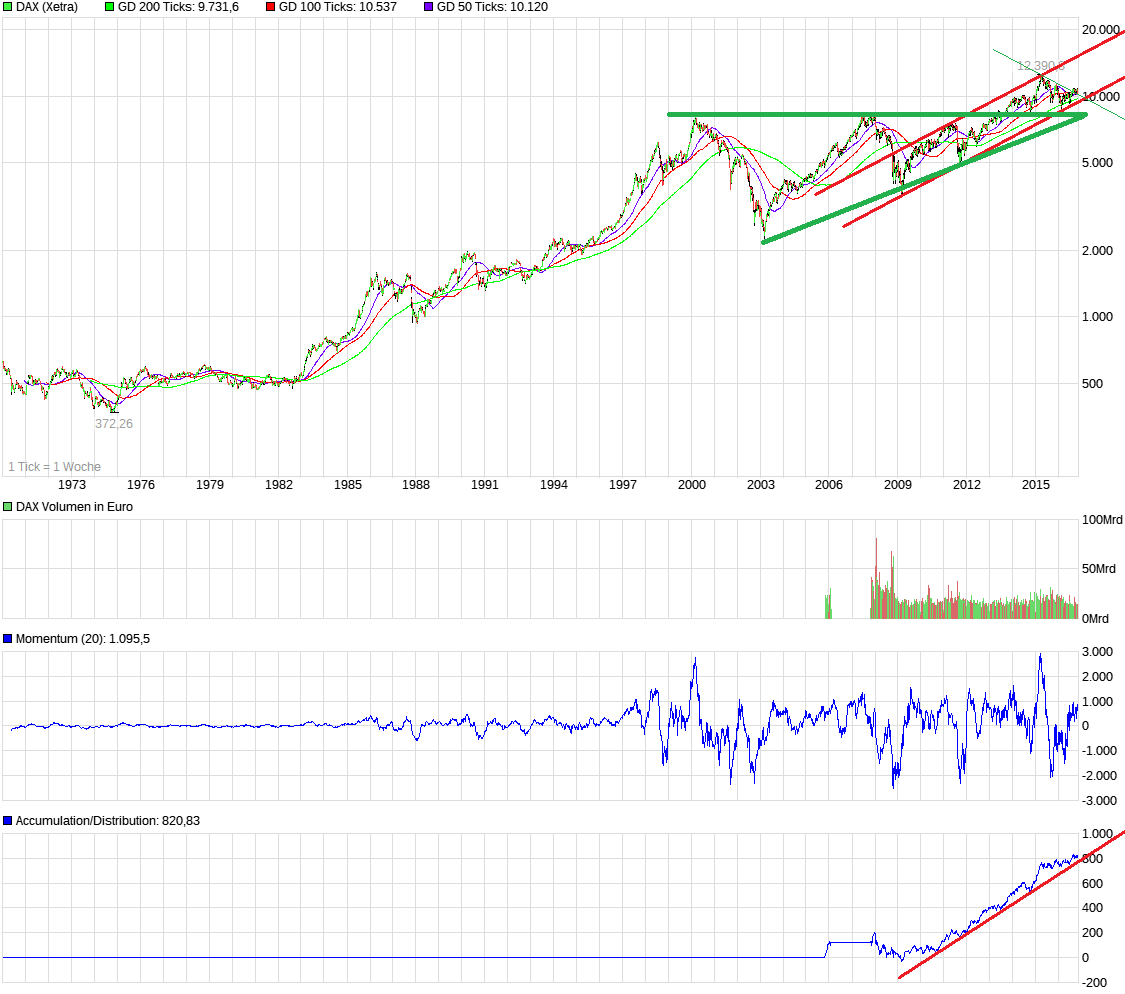The height and width of the screenshot is (994, 1125).
Task: Click the 50Mrd volume axis label
Action: pos(1098,568)
